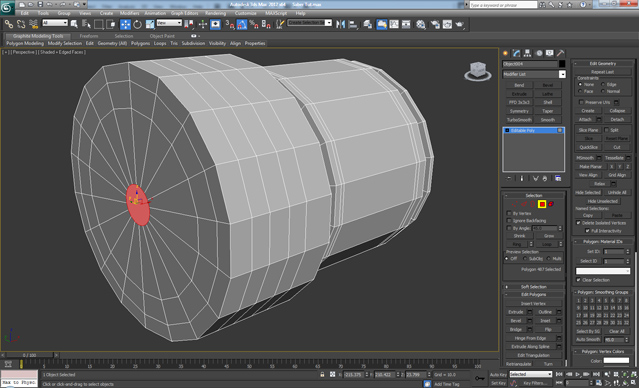Open the reference coordinate View dropdown

coord(169,23)
